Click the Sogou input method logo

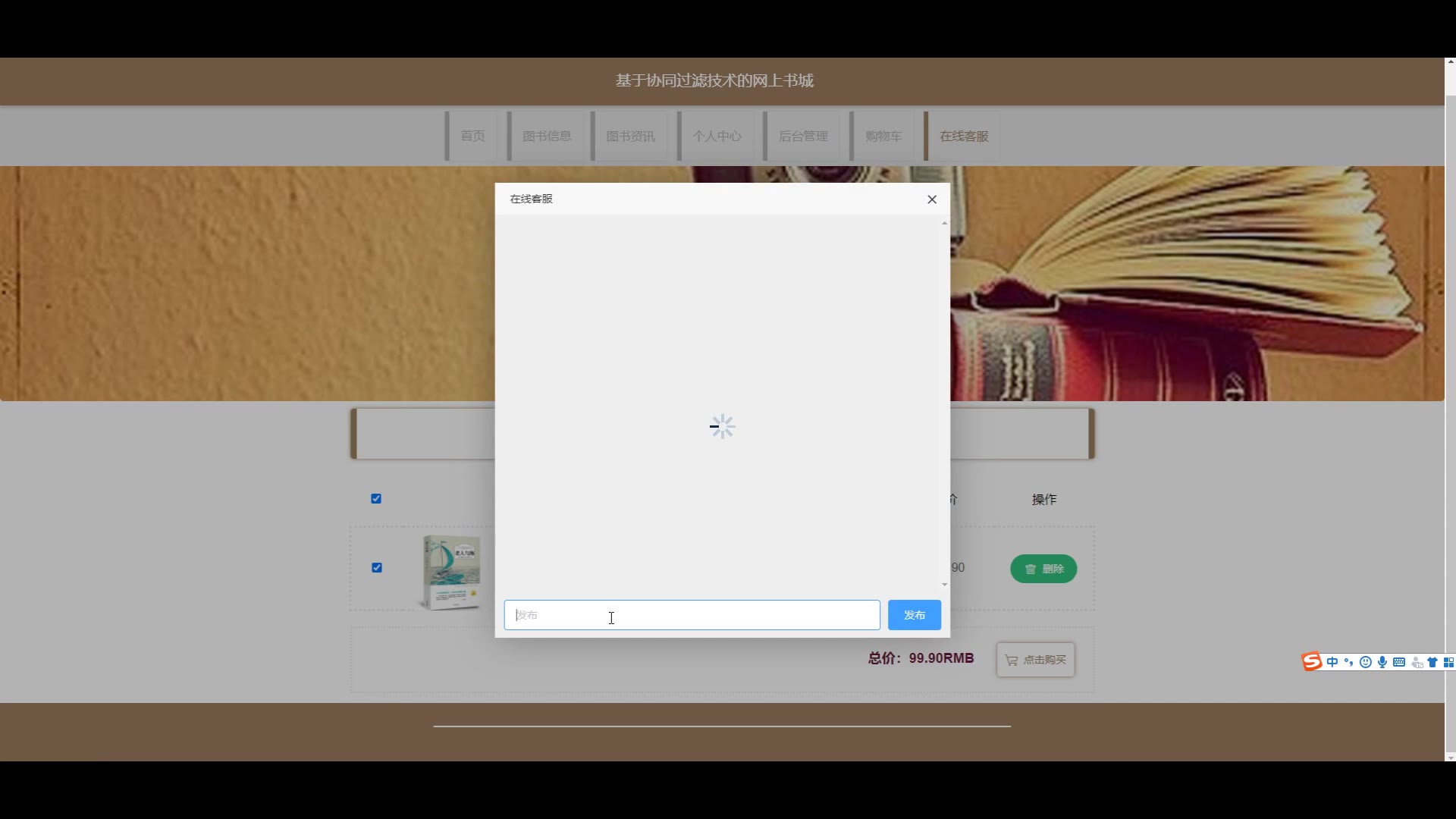click(1312, 662)
